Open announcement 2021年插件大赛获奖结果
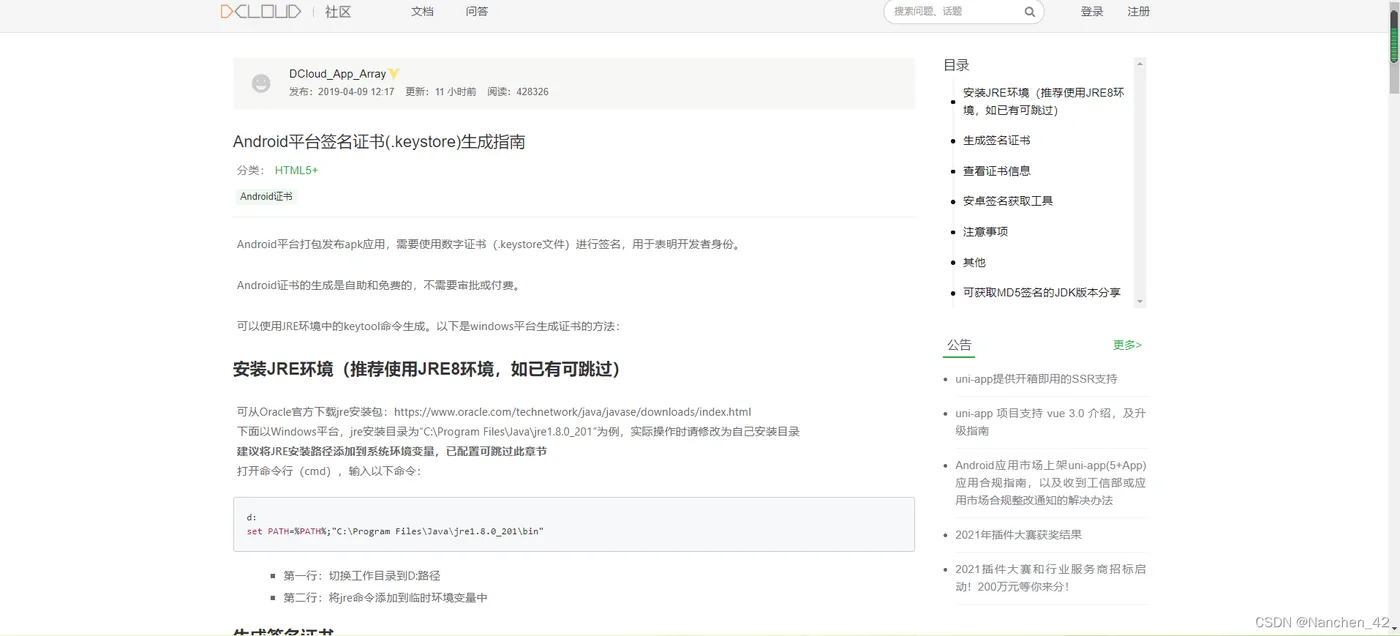The image size is (1400, 636). (x=1018, y=535)
